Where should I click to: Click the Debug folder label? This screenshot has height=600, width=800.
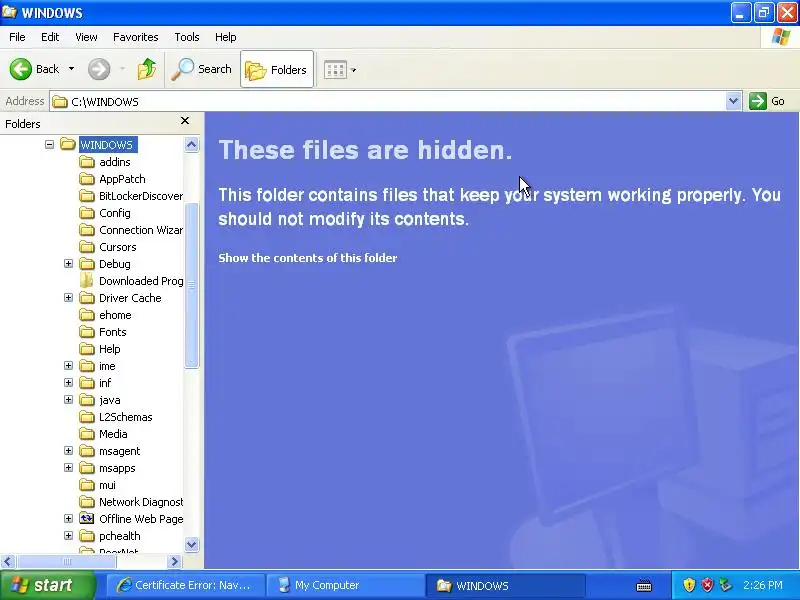(x=115, y=264)
